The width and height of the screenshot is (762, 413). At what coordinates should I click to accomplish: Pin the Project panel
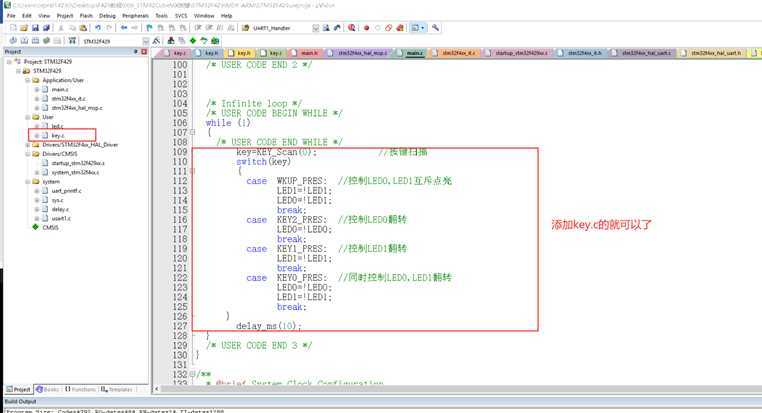click(x=136, y=52)
